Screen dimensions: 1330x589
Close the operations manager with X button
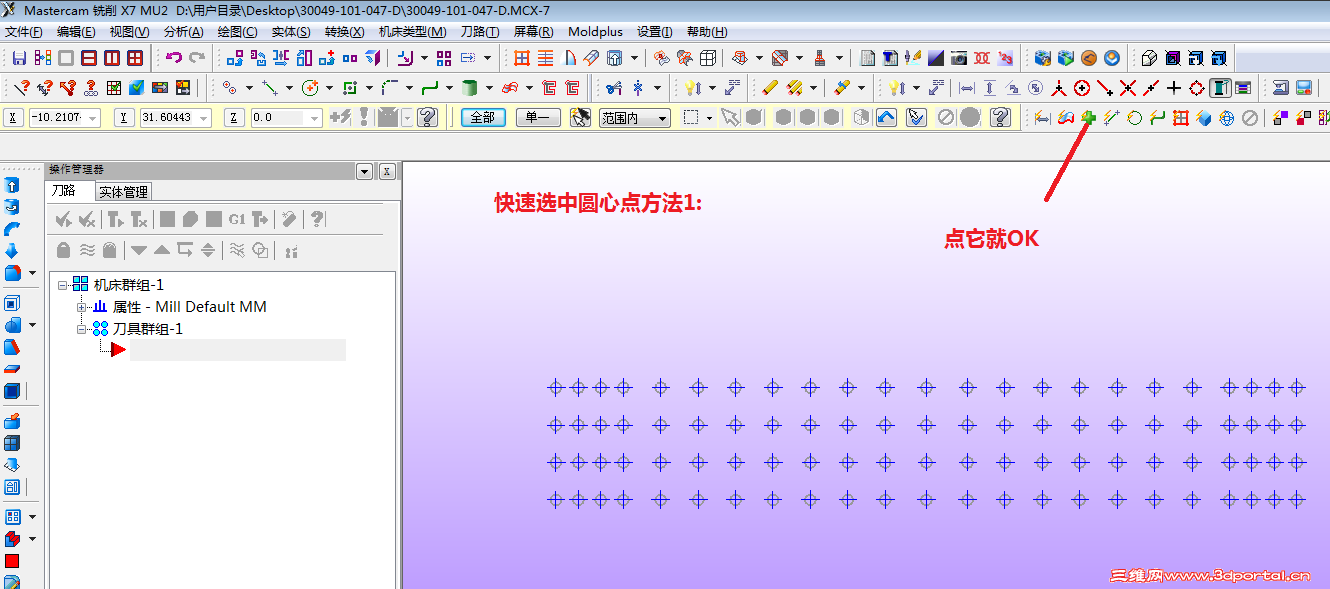pos(387,171)
